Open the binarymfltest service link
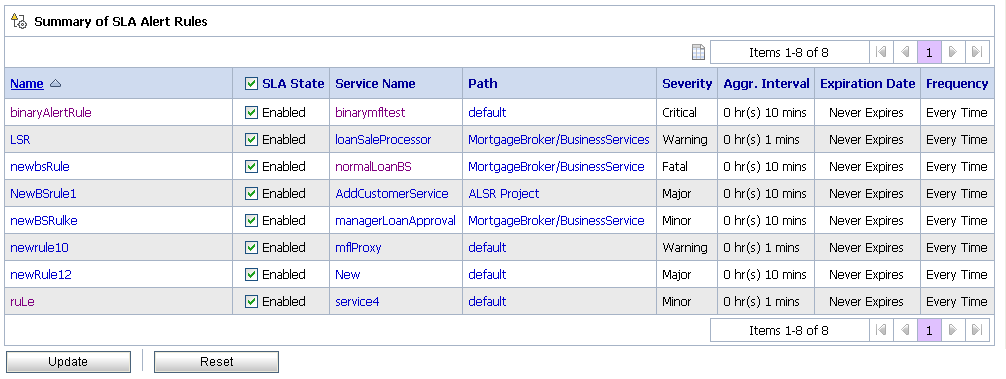 (x=370, y=112)
